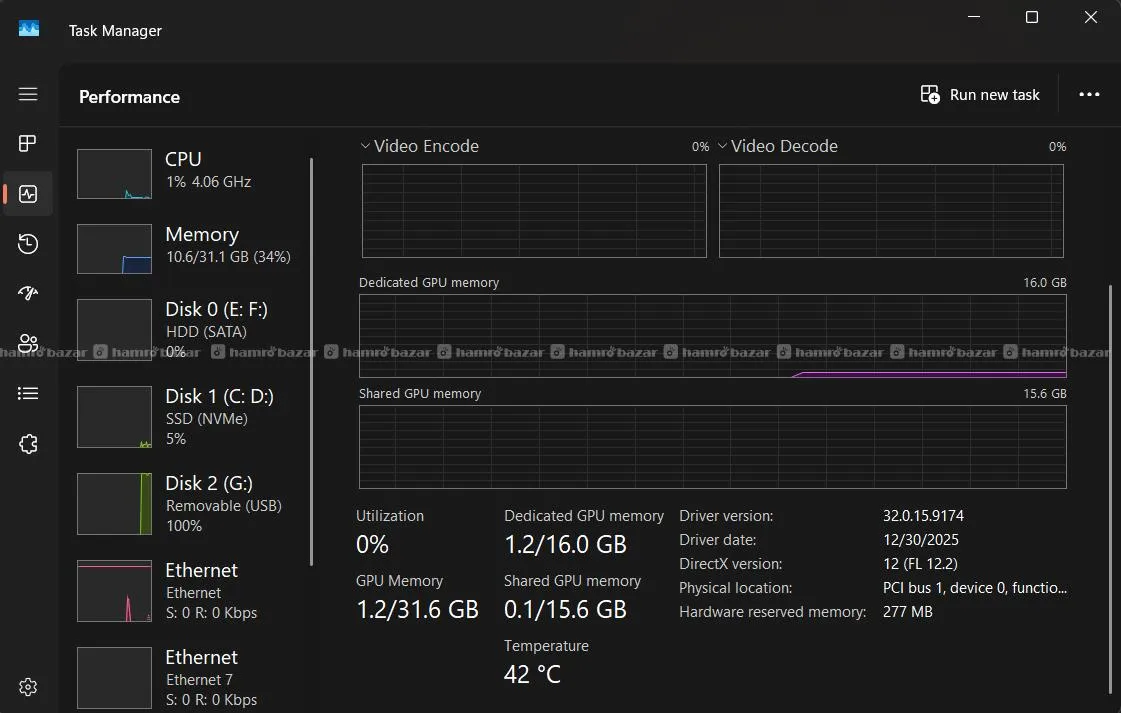Click the Task Manager app icon
The height and width of the screenshot is (713, 1121).
click(x=29, y=29)
